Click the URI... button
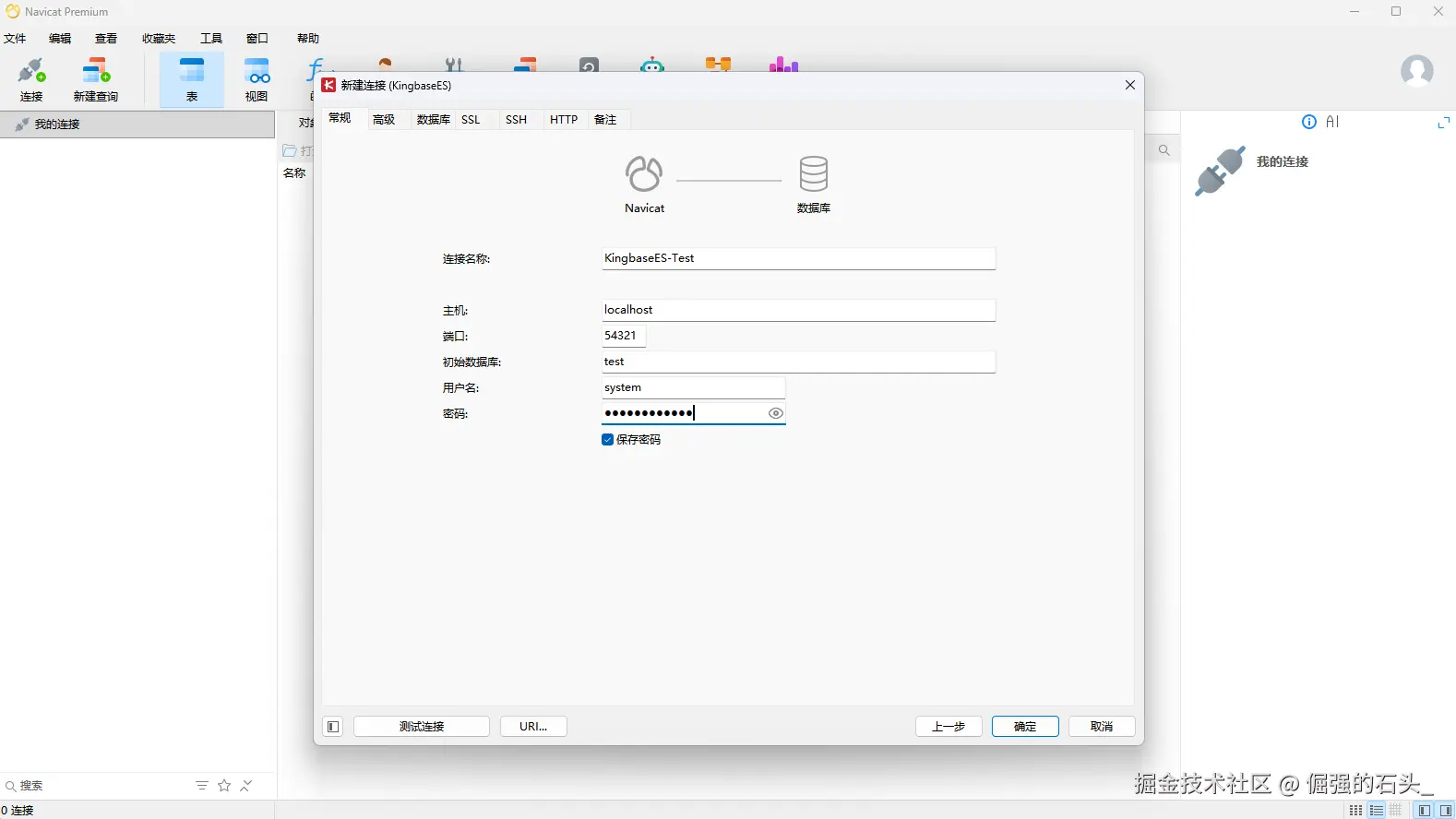The width and height of the screenshot is (1456, 819). pyautogui.click(x=533, y=727)
